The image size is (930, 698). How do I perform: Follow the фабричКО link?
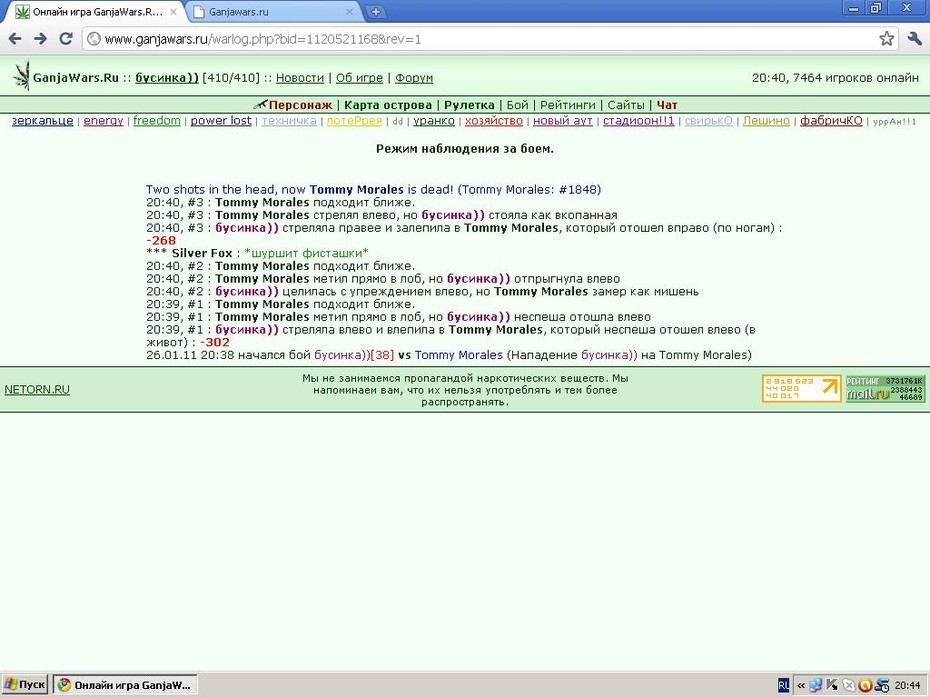coord(831,120)
